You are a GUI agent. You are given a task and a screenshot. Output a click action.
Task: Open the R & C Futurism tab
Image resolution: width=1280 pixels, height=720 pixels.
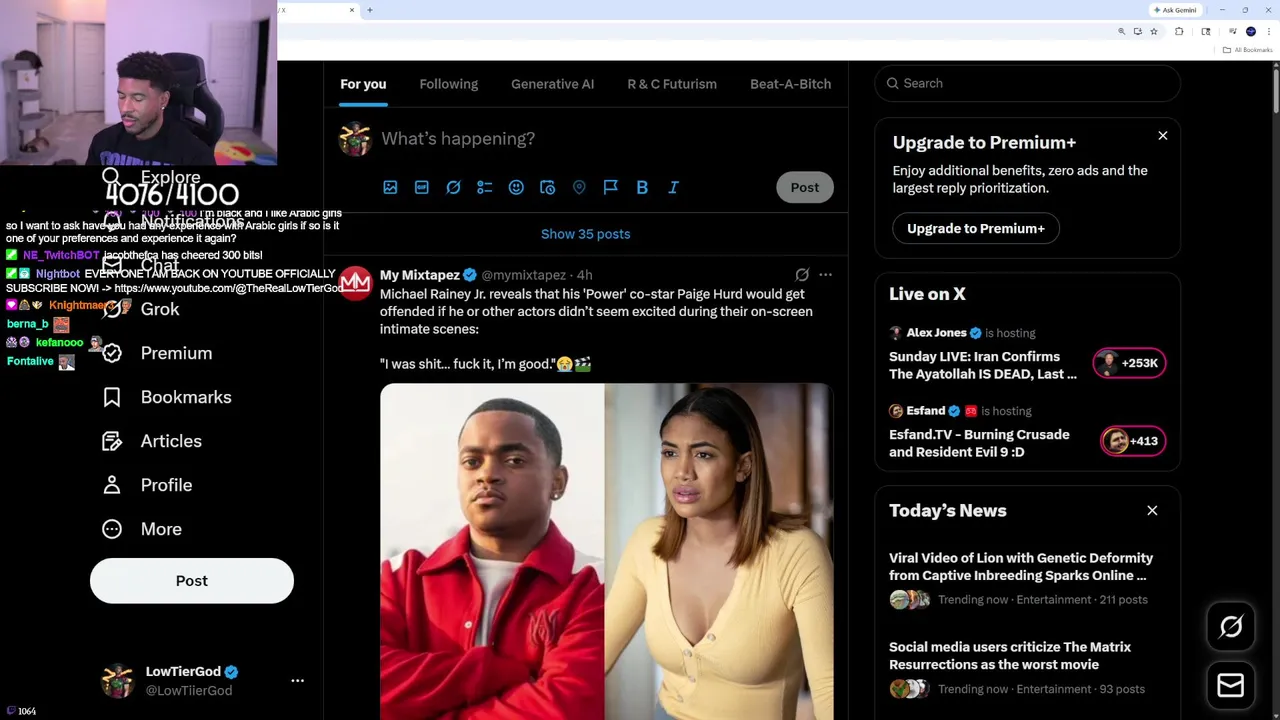pyautogui.click(x=672, y=84)
